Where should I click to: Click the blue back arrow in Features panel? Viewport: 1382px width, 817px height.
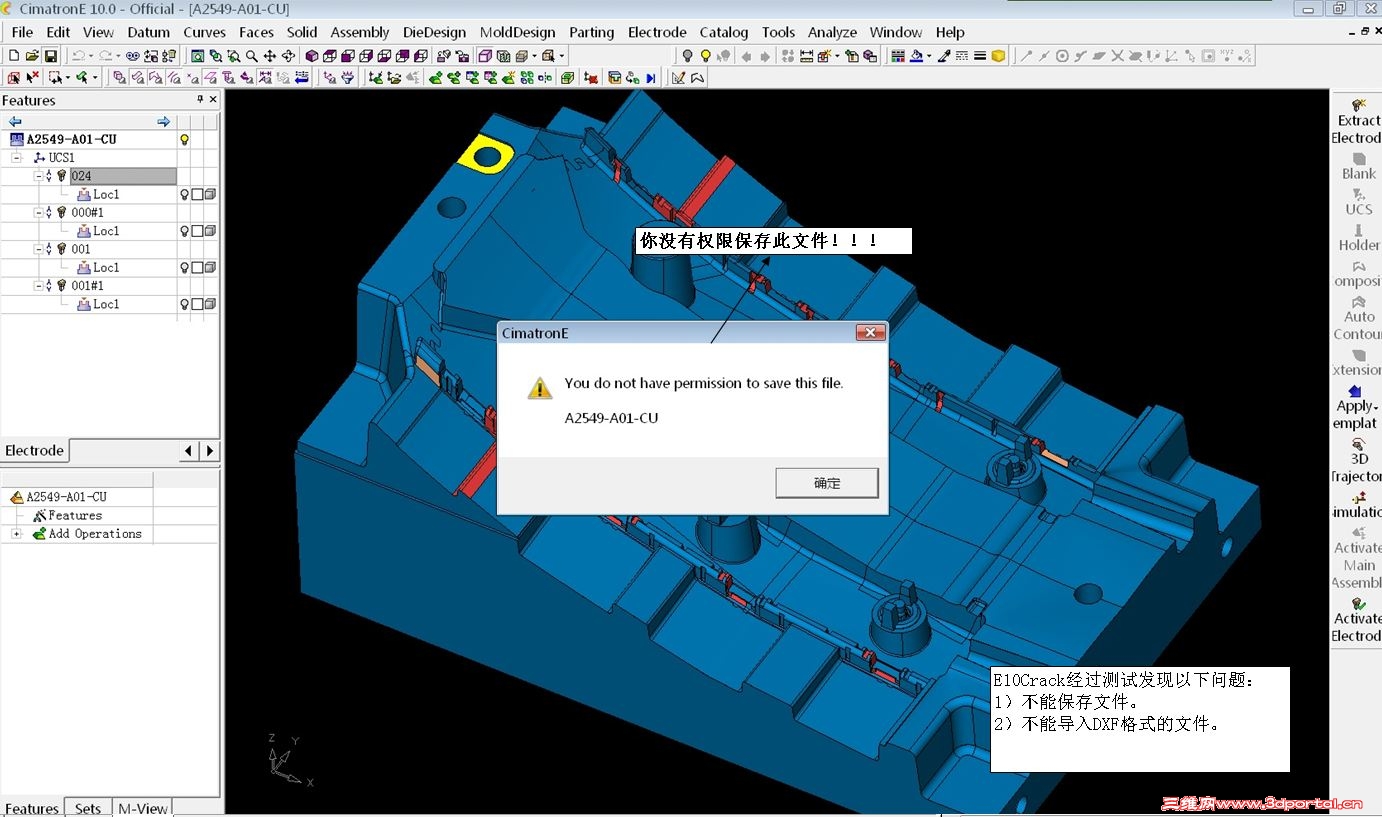coord(15,122)
